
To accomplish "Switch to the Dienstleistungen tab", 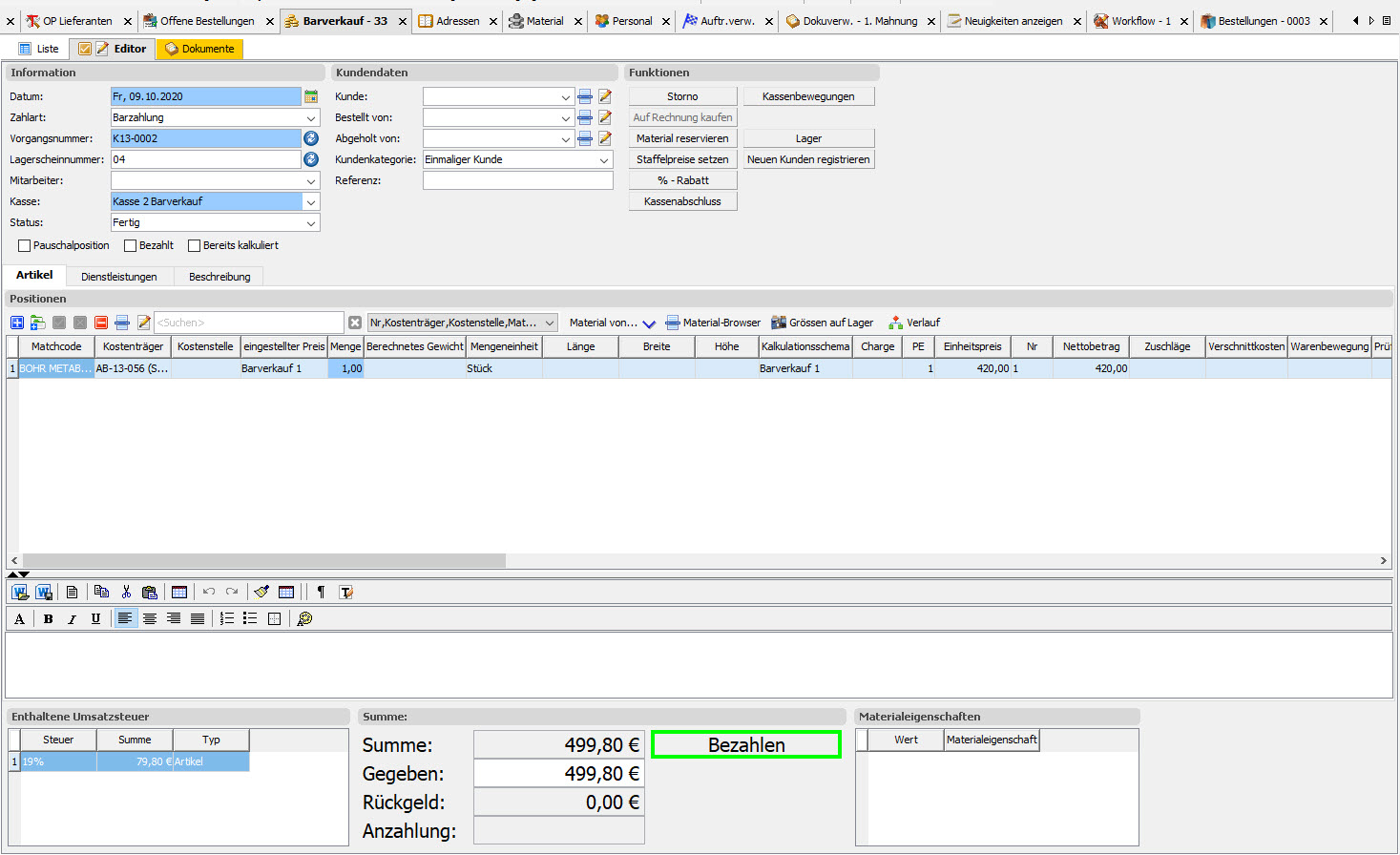I will point(119,277).
